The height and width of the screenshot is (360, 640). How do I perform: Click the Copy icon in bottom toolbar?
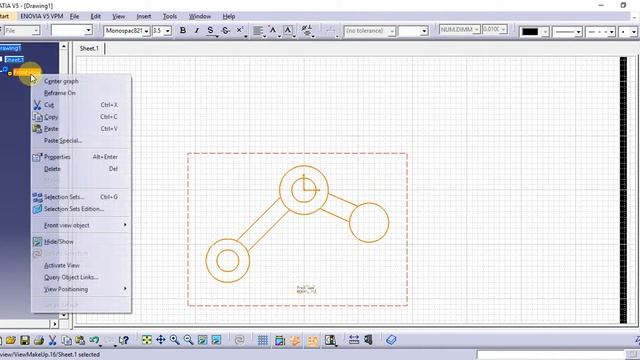coord(66,340)
